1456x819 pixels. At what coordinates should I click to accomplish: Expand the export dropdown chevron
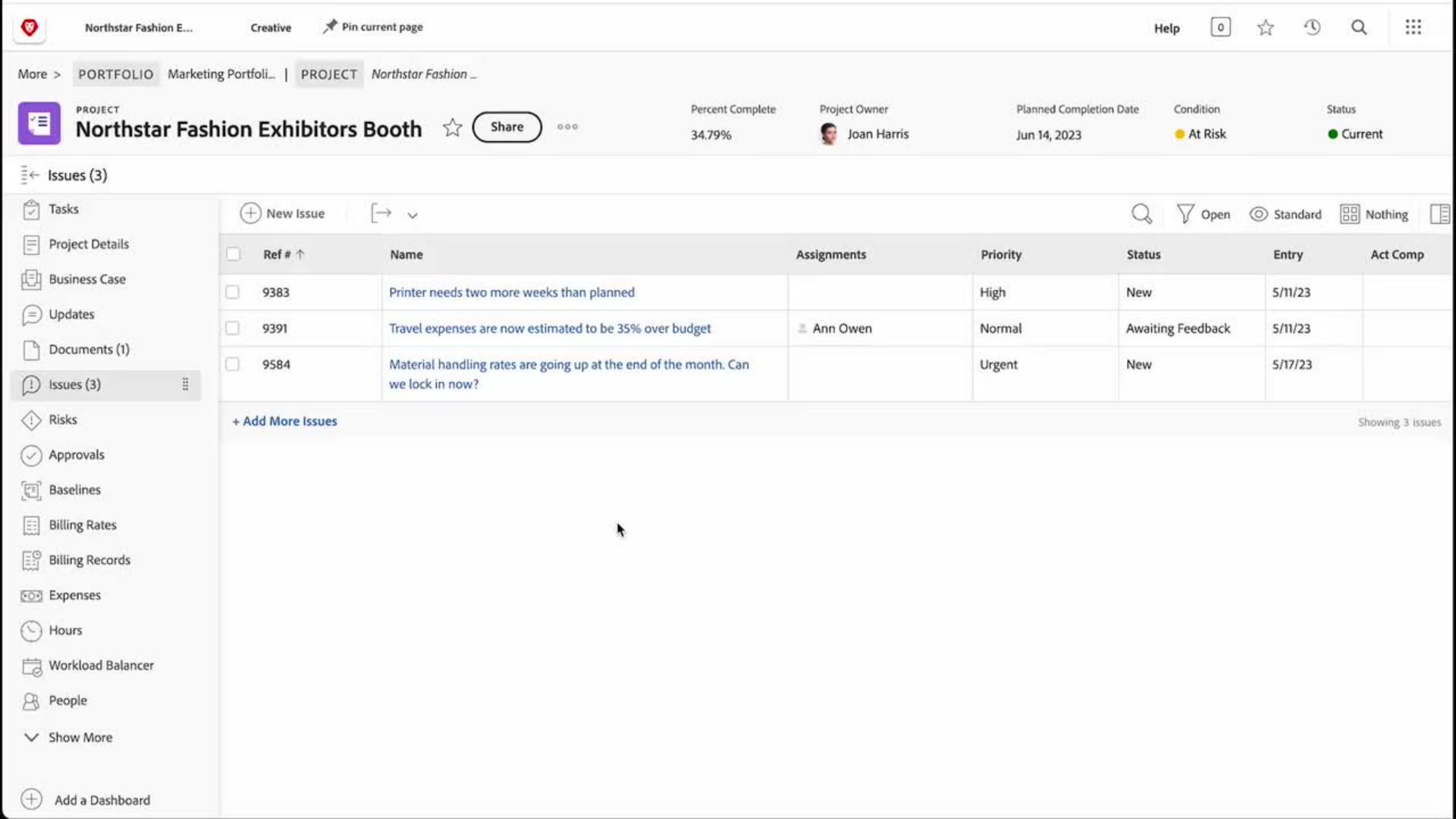412,215
